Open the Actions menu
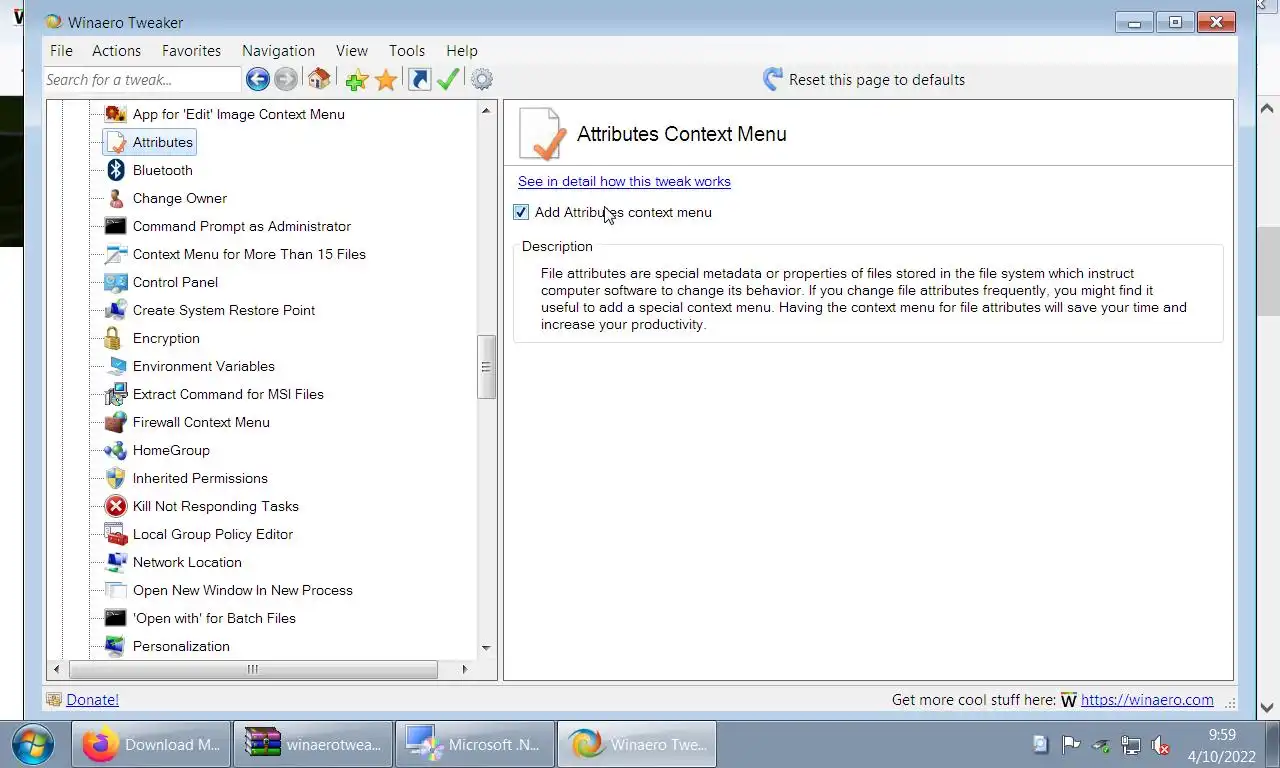This screenshot has height=768, width=1280. coord(116,50)
